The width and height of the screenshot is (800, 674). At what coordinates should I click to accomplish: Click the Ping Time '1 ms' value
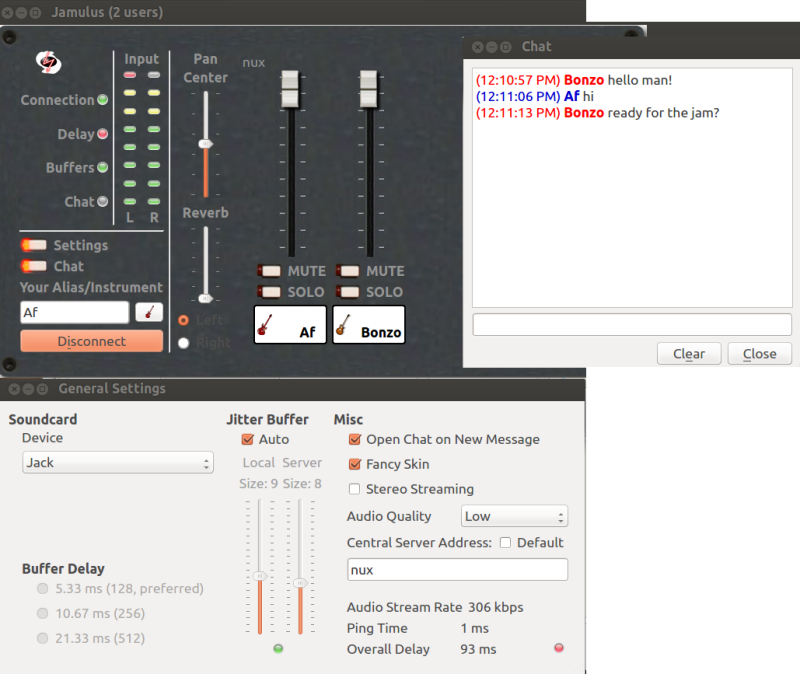[474, 628]
